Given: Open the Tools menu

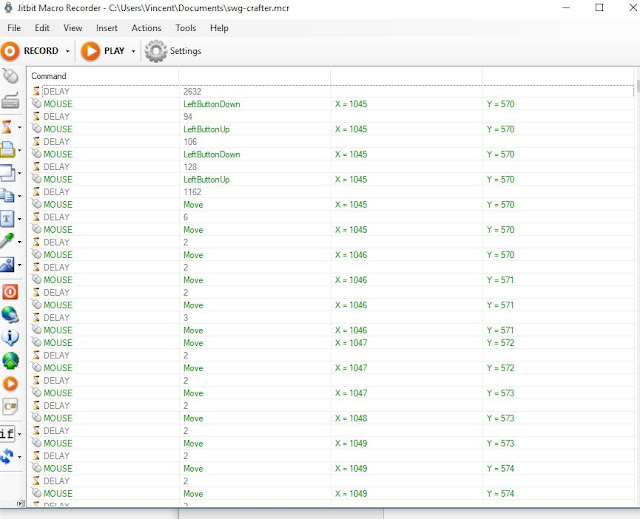Looking at the screenshot, I should tap(186, 28).
